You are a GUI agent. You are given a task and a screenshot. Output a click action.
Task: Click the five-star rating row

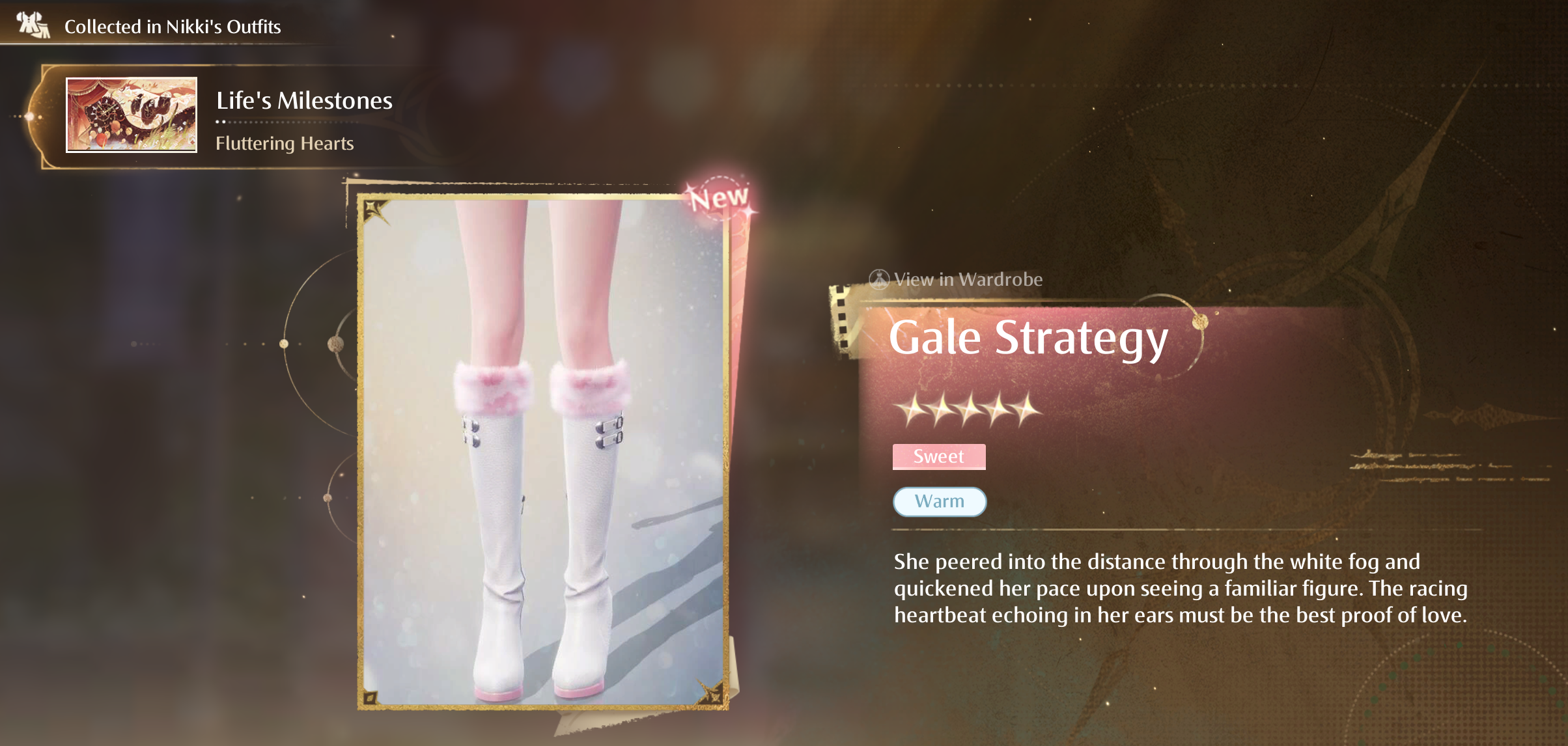(x=969, y=409)
